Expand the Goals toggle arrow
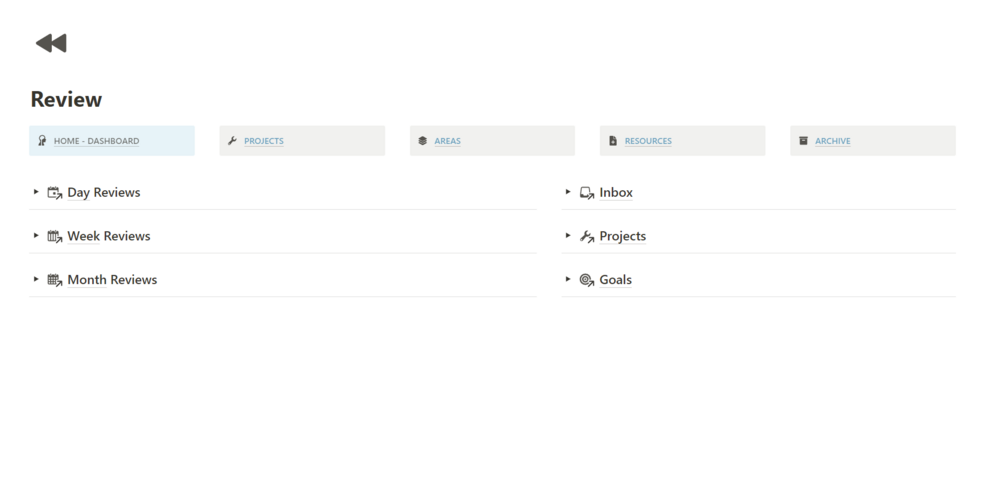This screenshot has height=490, width=1005. click(569, 280)
